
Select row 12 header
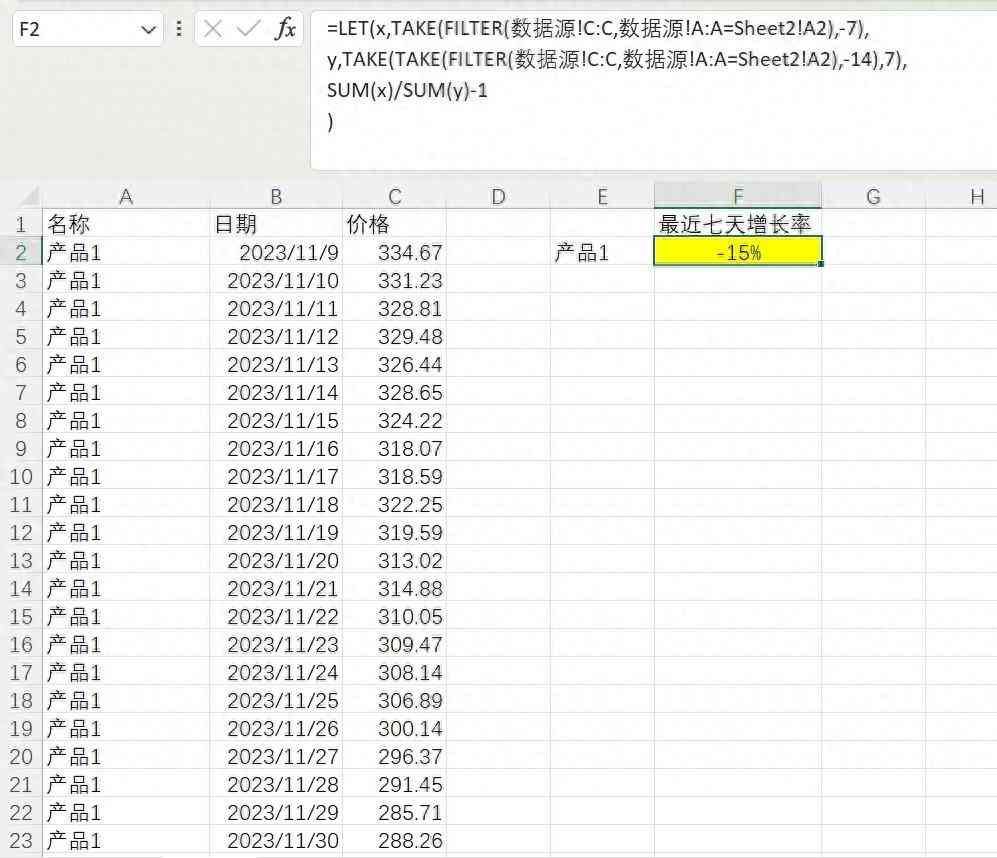pyautogui.click(x=20, y=533)
